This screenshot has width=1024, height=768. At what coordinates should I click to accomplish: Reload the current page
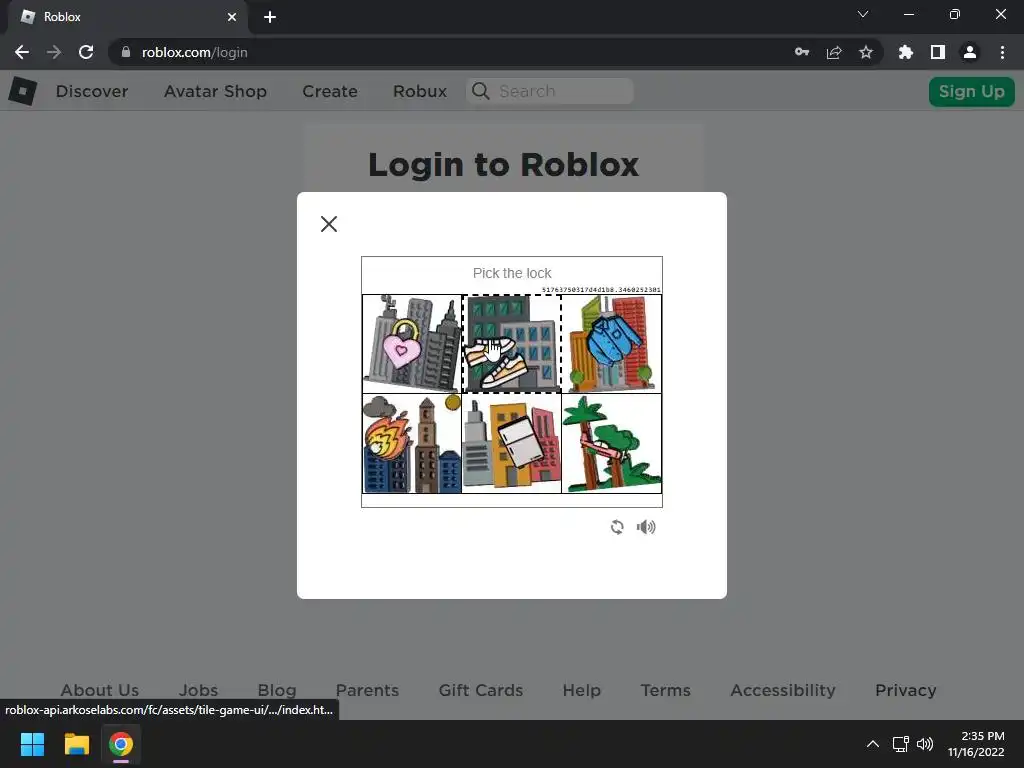pos(86,52)
